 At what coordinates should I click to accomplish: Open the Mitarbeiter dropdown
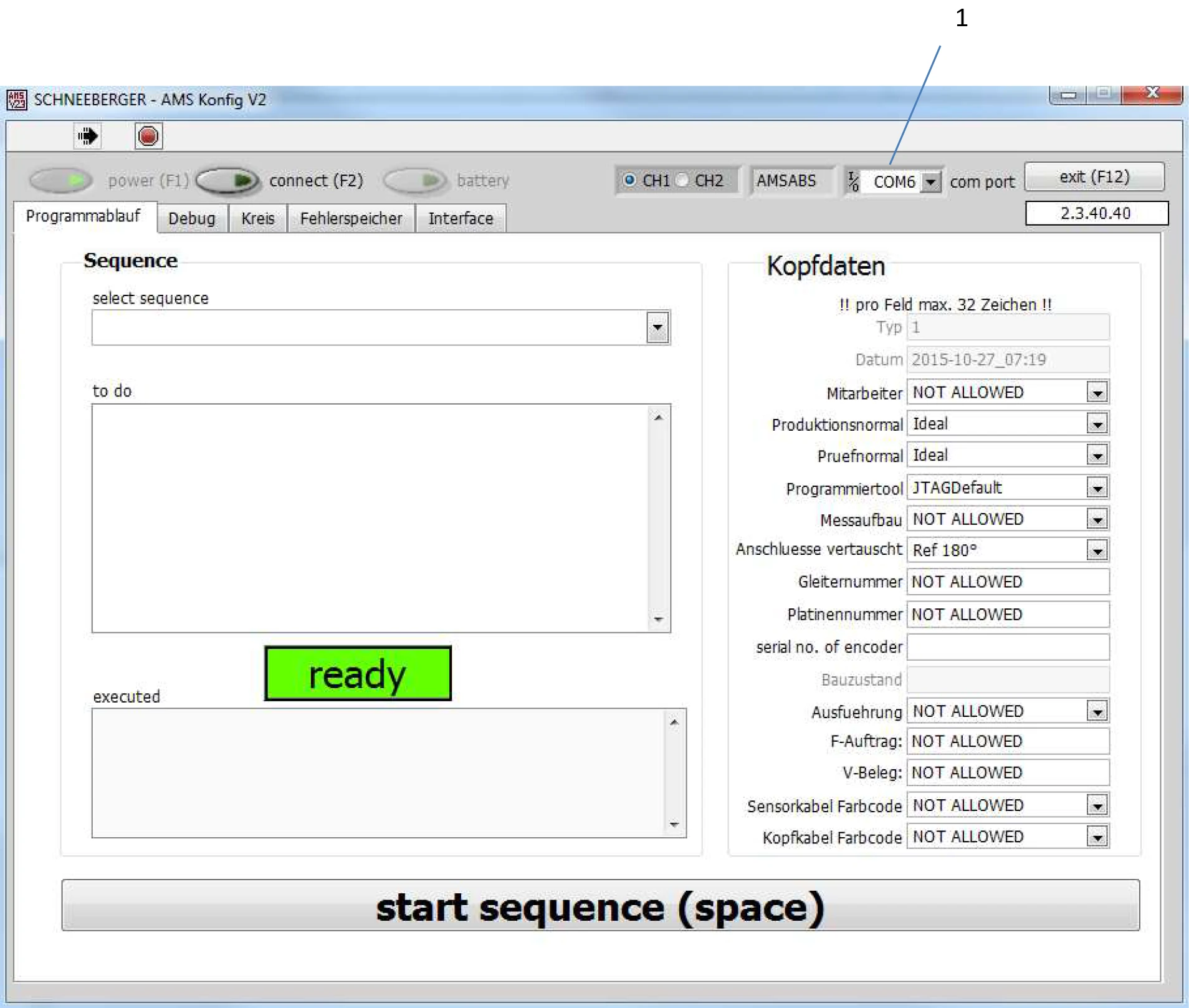pos(1097,393)
